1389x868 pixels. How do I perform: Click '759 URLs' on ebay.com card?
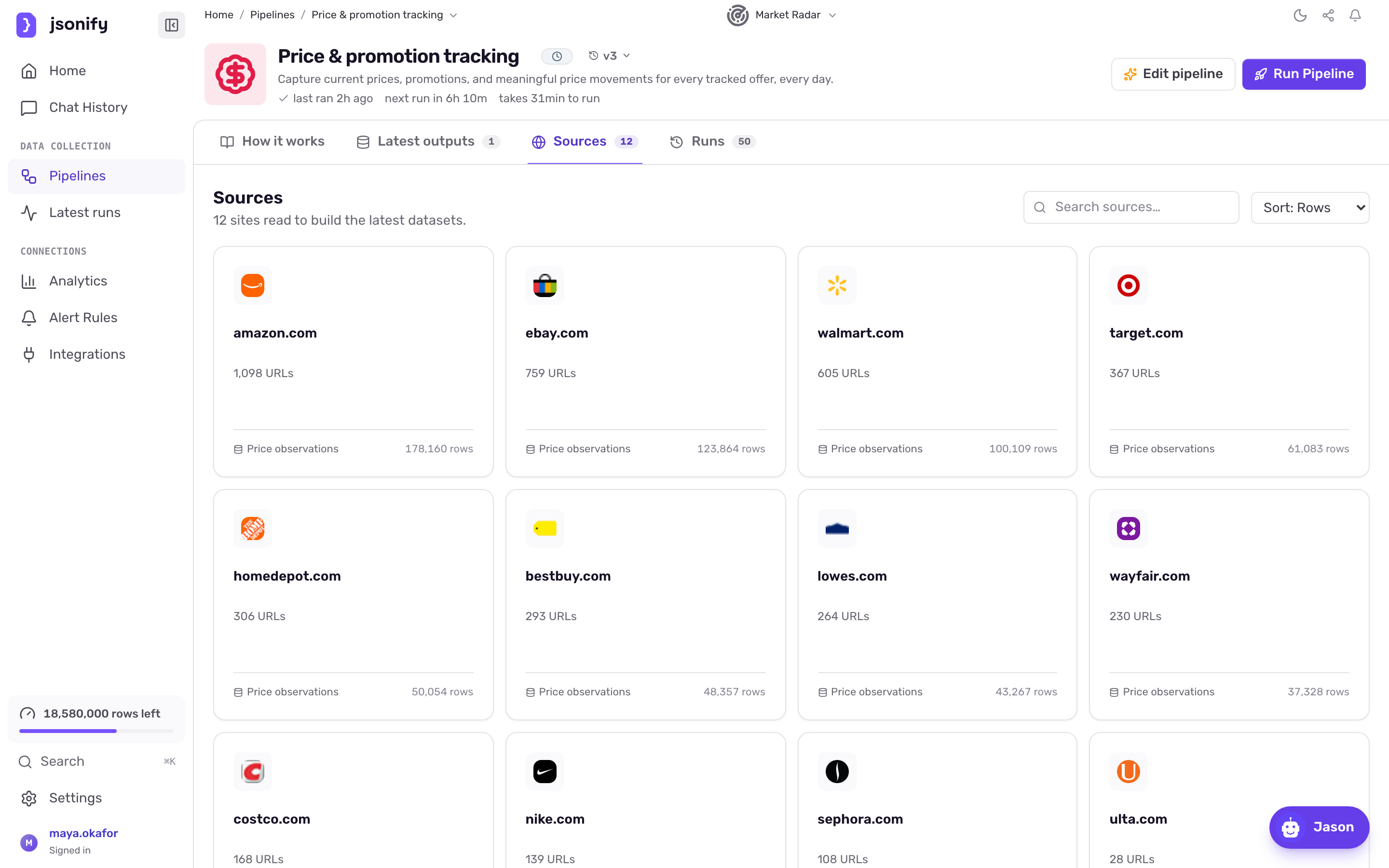(550, 373)
